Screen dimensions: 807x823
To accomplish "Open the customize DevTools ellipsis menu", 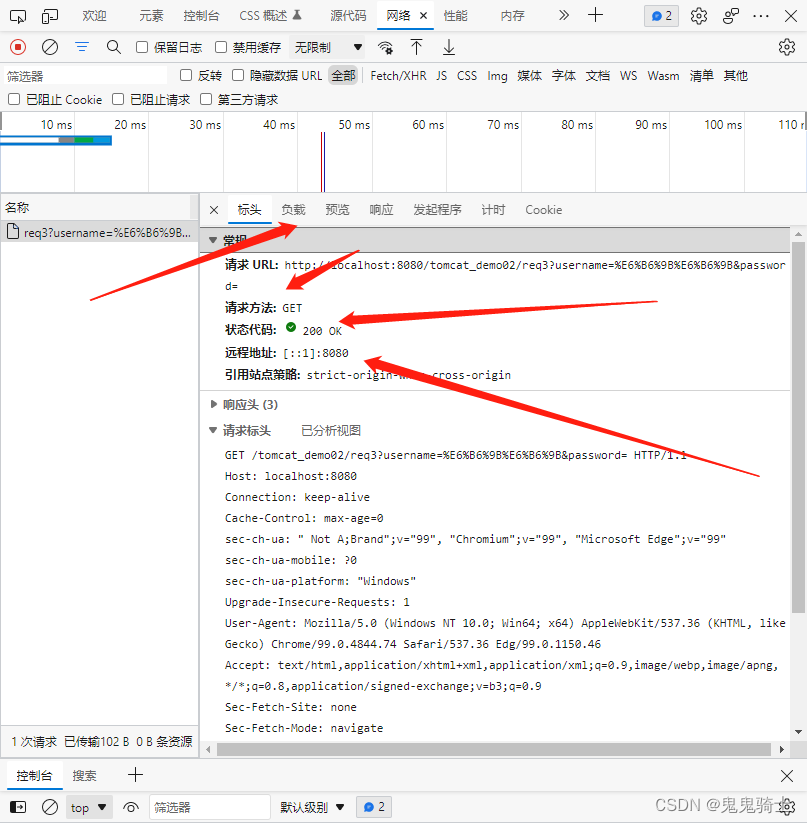I will [x=760, y=16].
